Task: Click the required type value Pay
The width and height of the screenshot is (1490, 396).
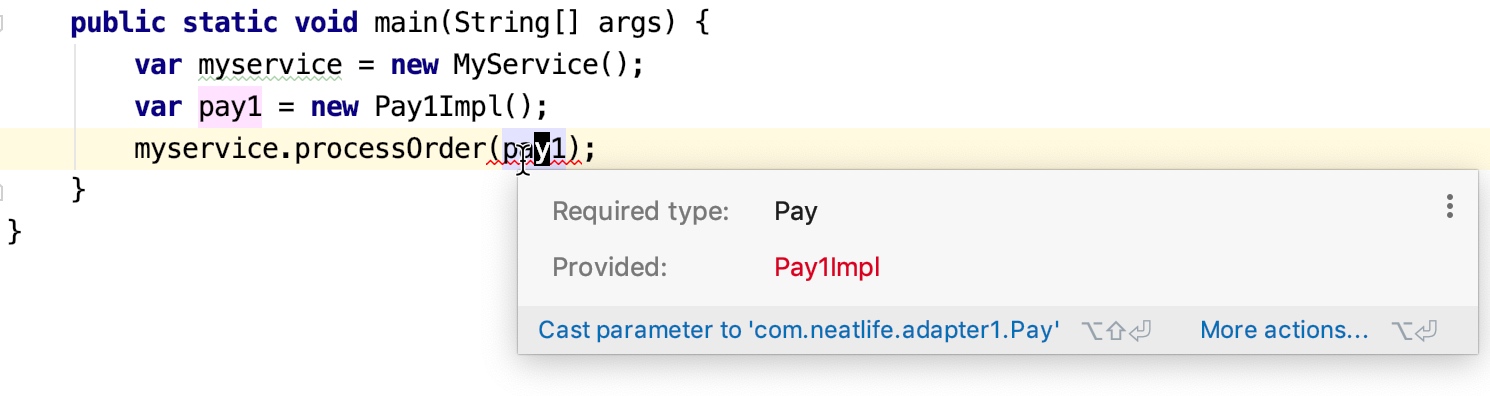Action: tap(796, 211)
